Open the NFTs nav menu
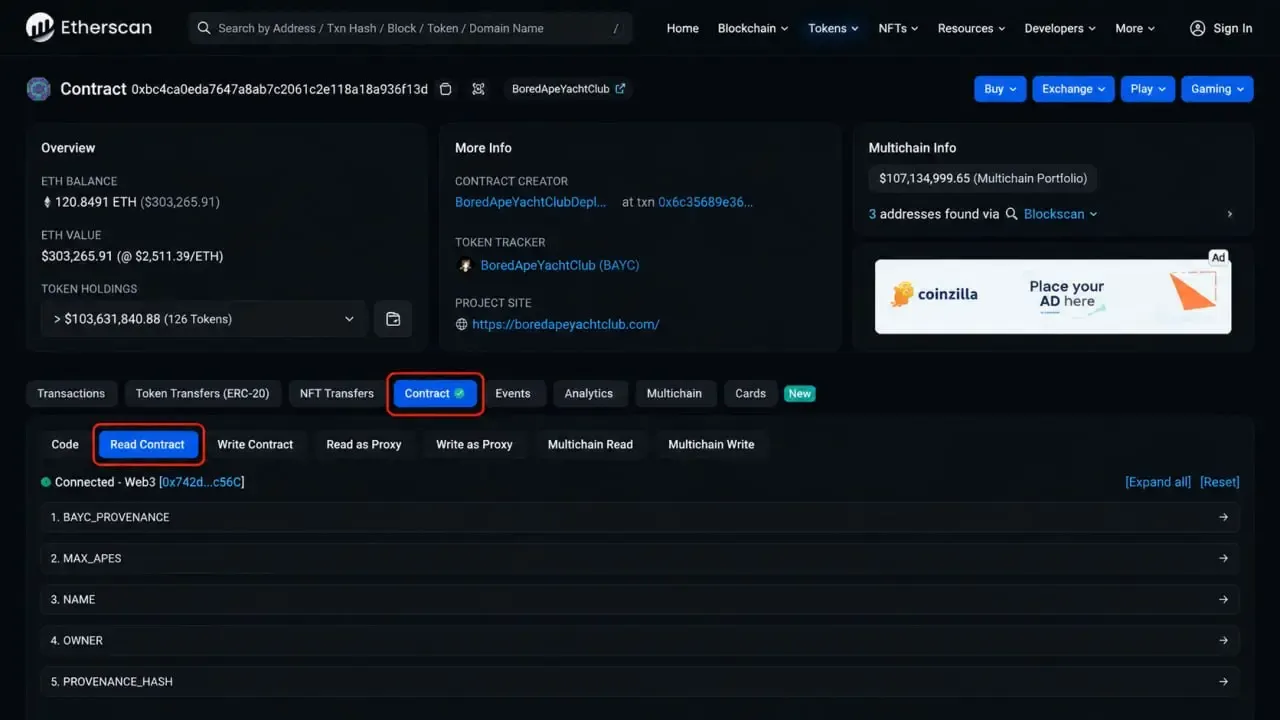1280x720 pixels. (898, 28)
